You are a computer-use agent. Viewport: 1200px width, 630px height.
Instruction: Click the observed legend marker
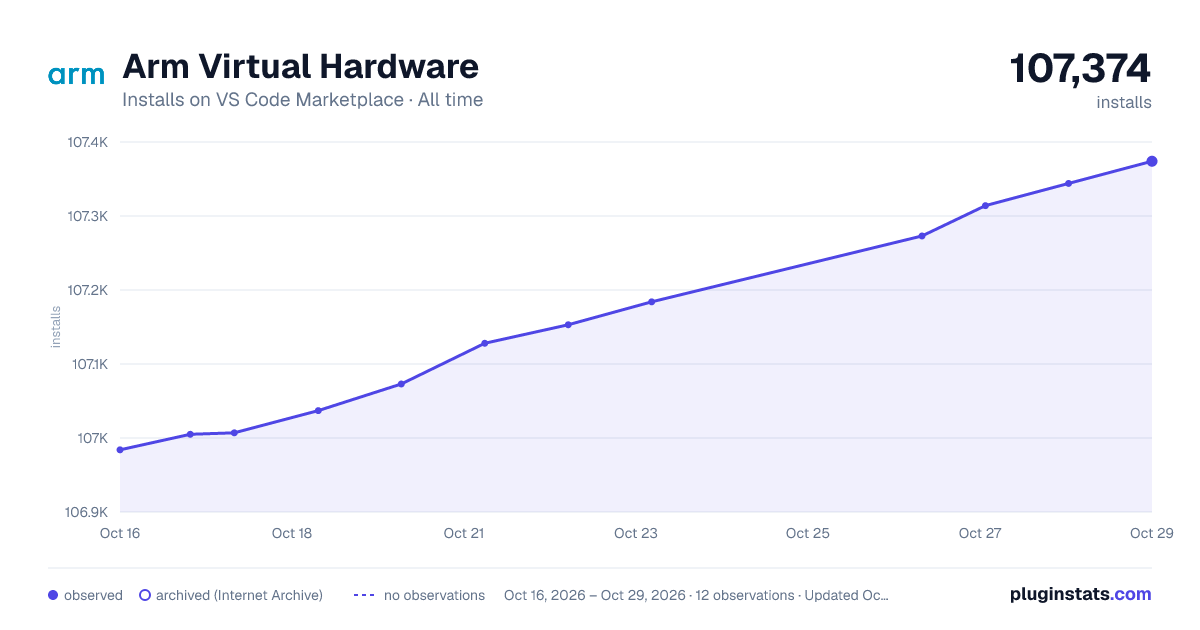pos(53,595)
